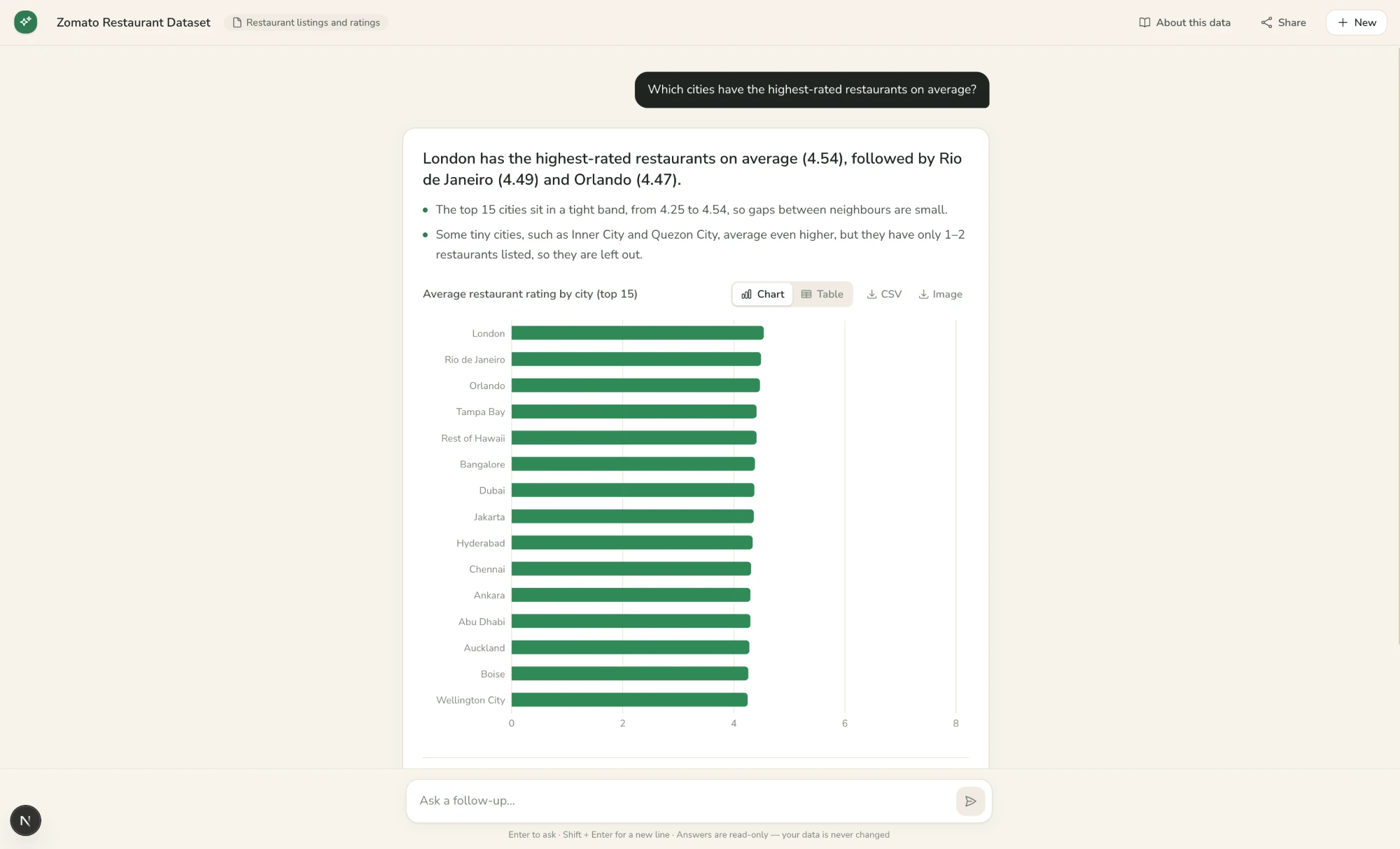The image size is (1400, 849).
Task: Switch to the Chart view tab
Action: pyautogui.click(x=762, y=294)
